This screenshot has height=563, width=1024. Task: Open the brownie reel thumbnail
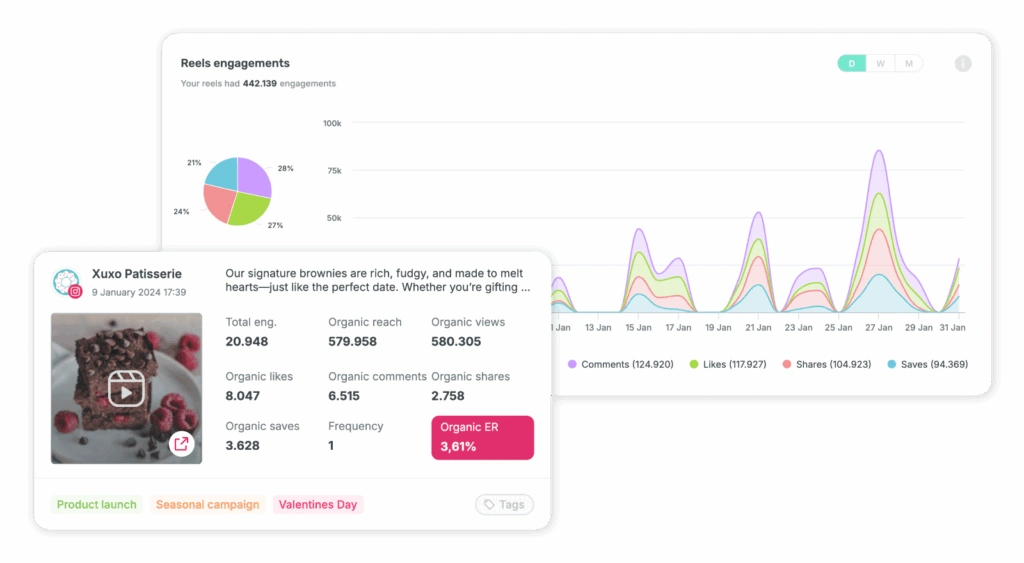click(x=127, y=389)
